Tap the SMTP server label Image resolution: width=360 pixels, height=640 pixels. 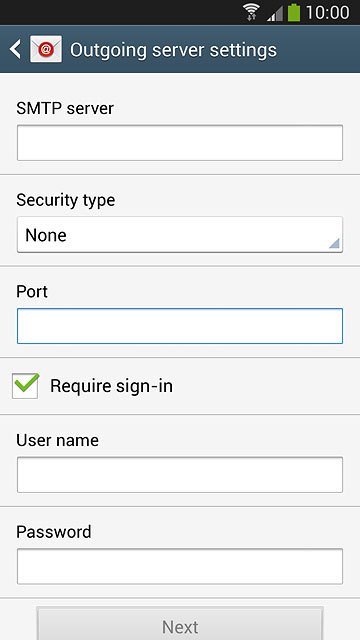tap(65, 109)
